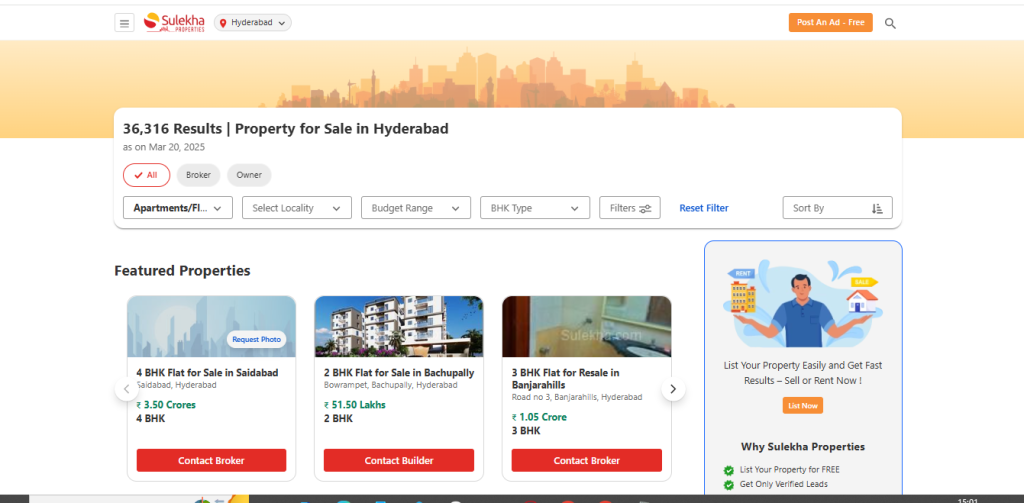
Task: Open the search magnifier icon
Action: (x=890, y=24)
